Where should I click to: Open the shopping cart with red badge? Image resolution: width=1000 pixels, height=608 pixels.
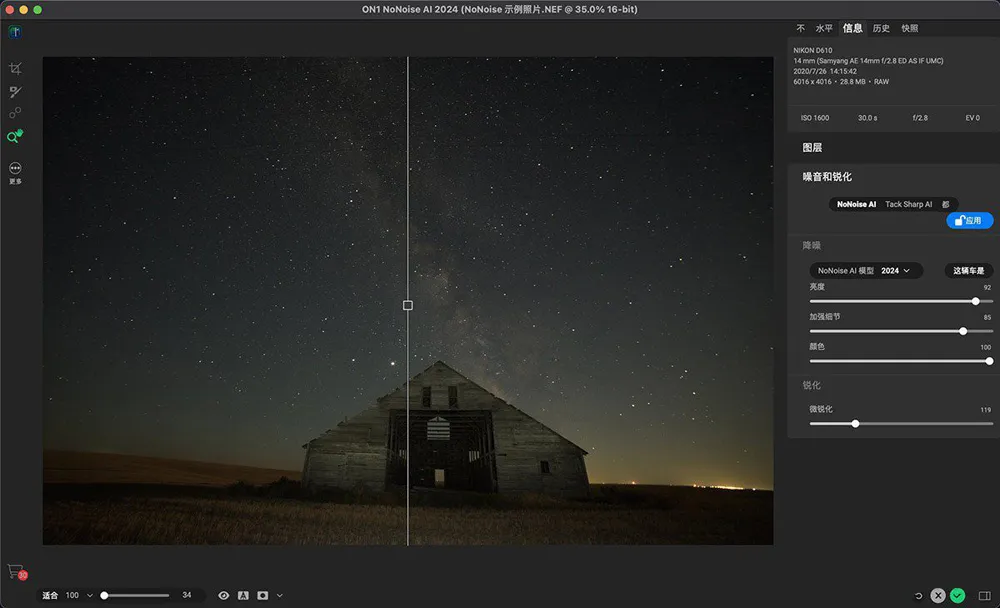15,571
